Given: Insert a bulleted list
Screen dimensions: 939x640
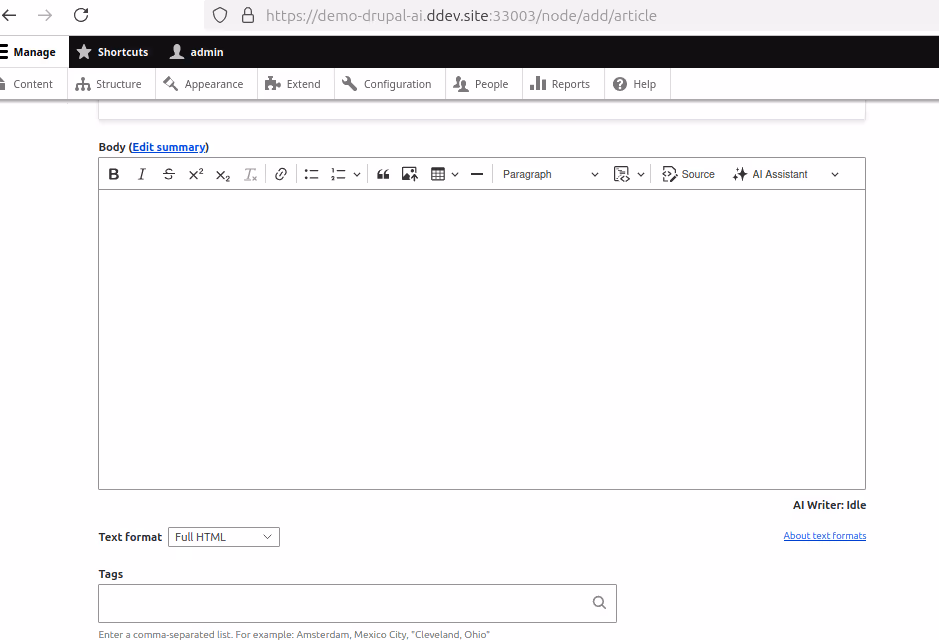Looking at the screenshot, I should pyautogui.click(x=311, y=174).
